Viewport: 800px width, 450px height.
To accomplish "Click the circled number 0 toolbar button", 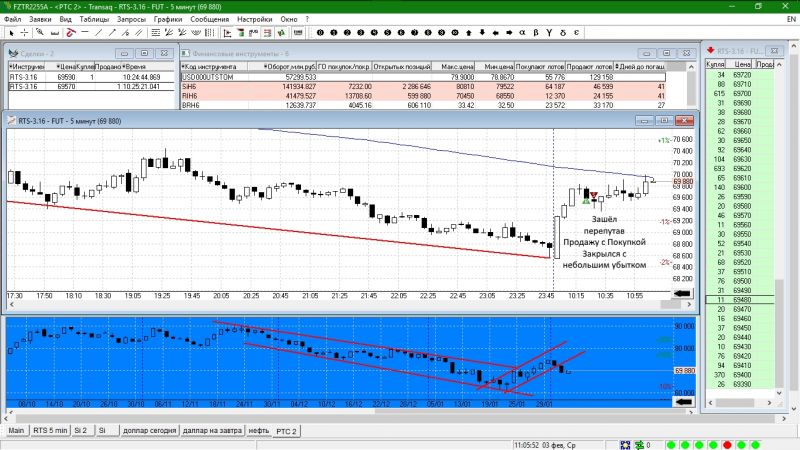I will pos(320,33).
